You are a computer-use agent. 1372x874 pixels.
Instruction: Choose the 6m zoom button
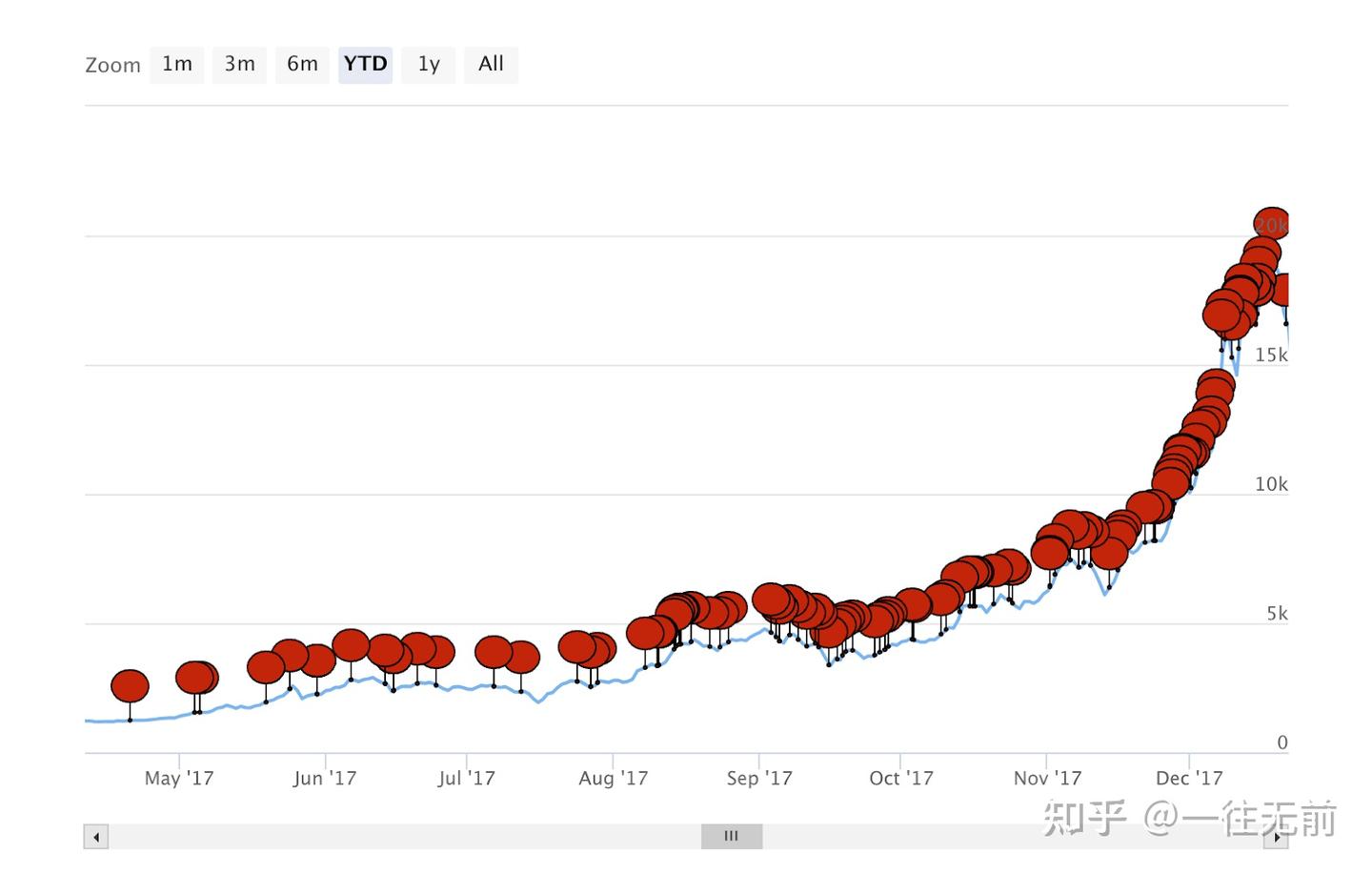(x=302, y=65)
